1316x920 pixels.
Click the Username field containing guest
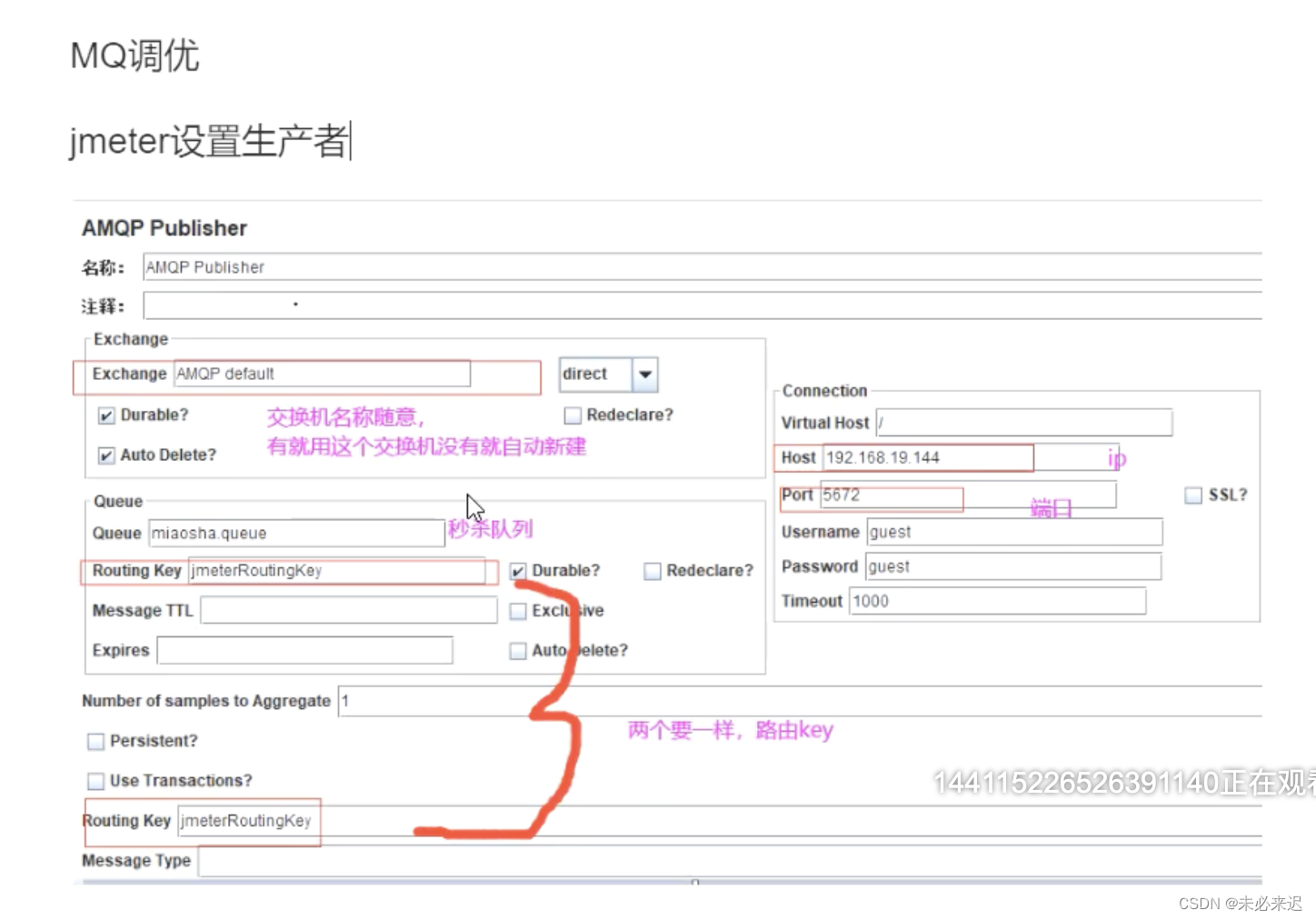1014,532
